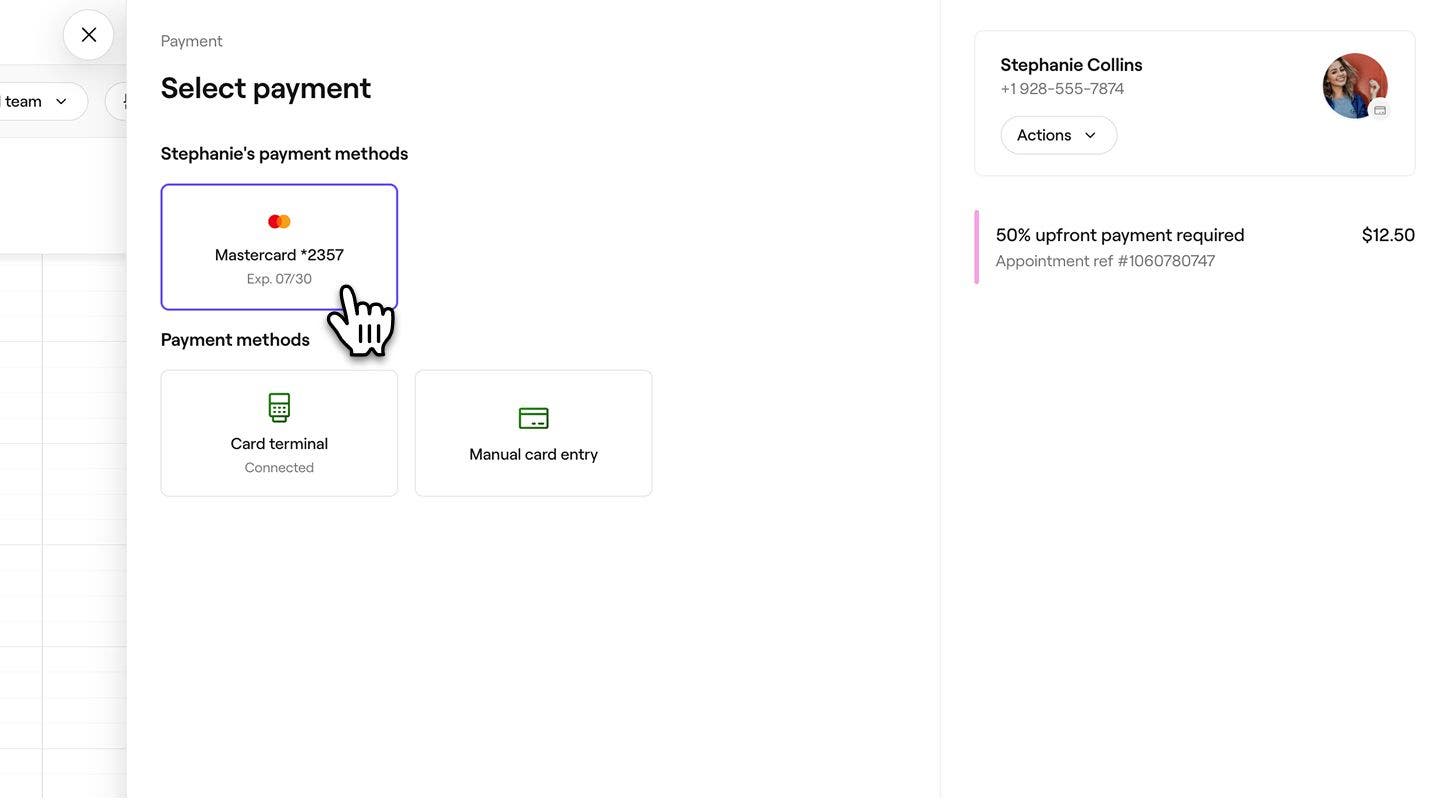1440x800 pixels.
Task: Click the Exp. 07/30 expiry text
Action: [279, 279]
